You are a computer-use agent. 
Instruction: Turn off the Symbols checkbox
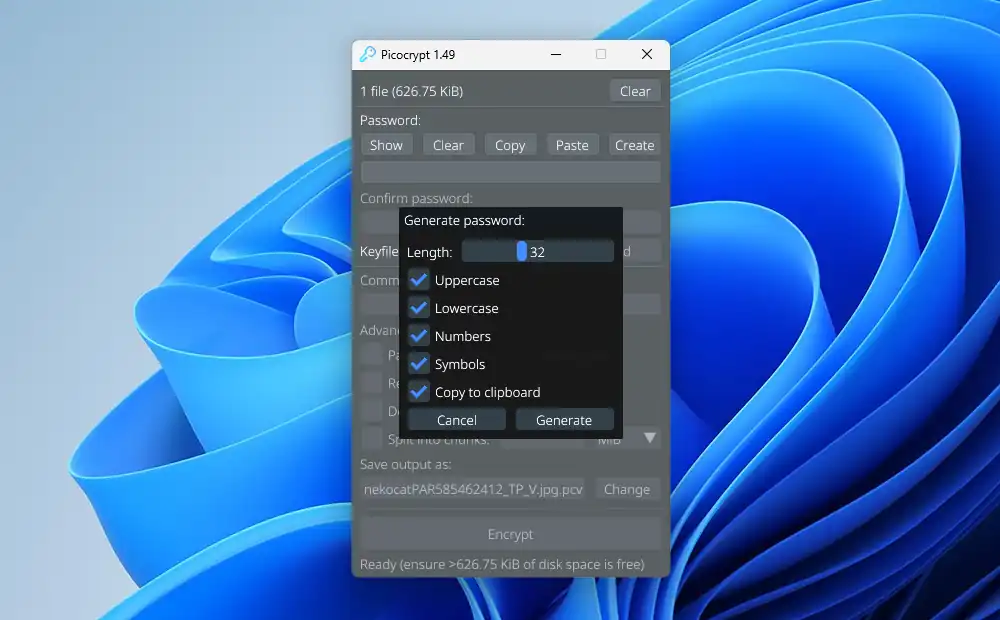click(x=420, y=365)
